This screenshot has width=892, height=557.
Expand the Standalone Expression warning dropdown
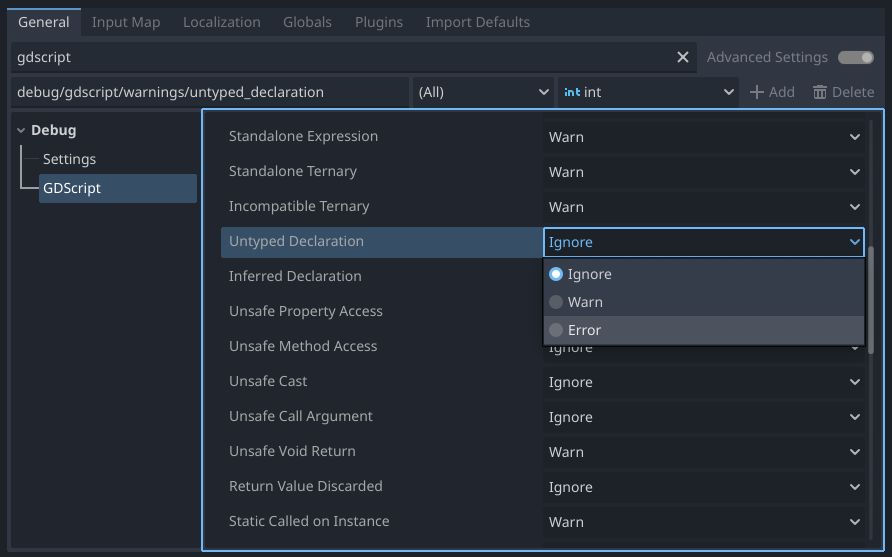703,137
